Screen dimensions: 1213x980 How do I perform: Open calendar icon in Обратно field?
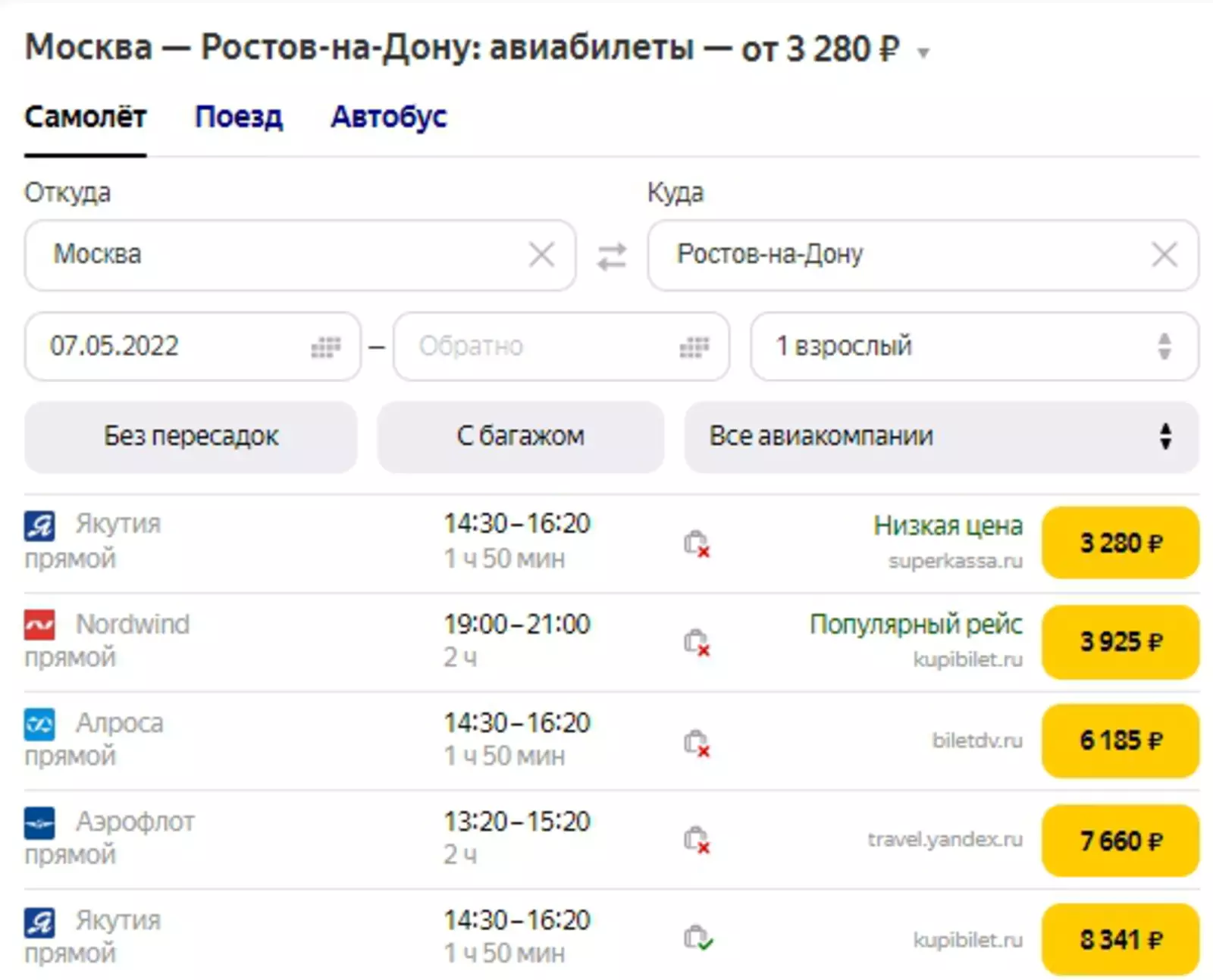(x=694, y=347)
